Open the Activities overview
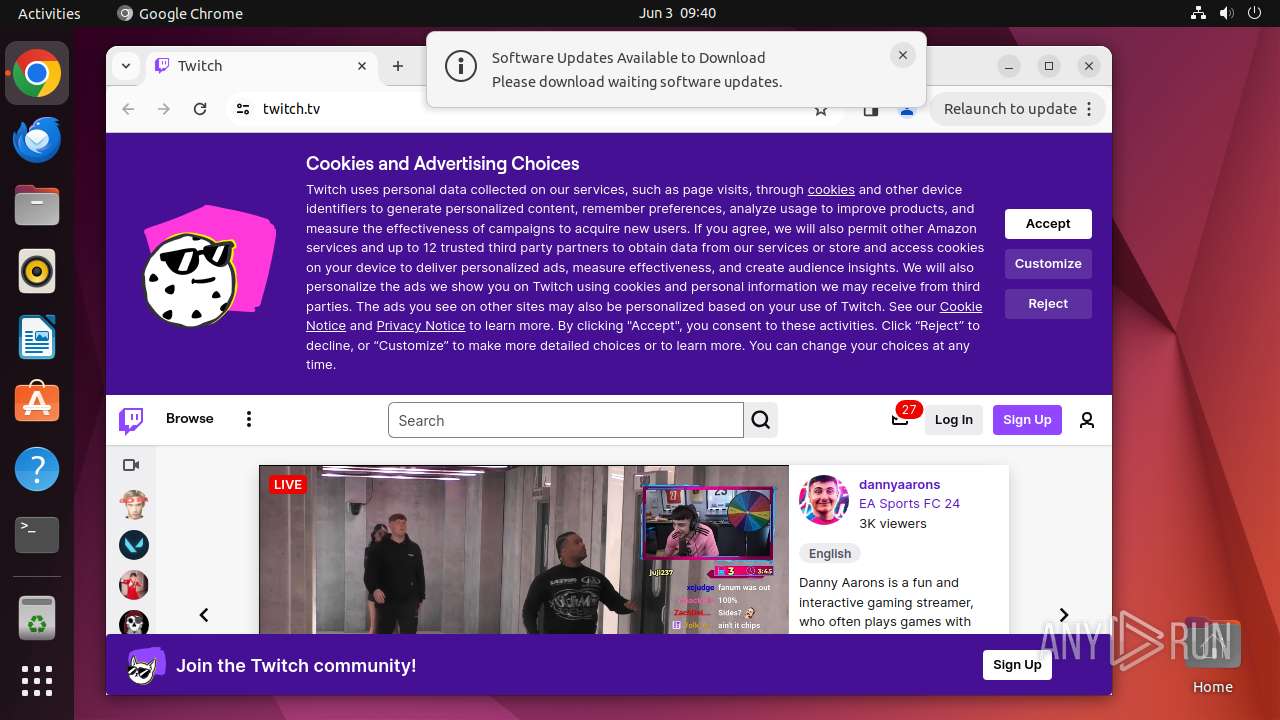The width and height of the screenshot is (1280, 720). pyautogui.click(x=49, y=13)
